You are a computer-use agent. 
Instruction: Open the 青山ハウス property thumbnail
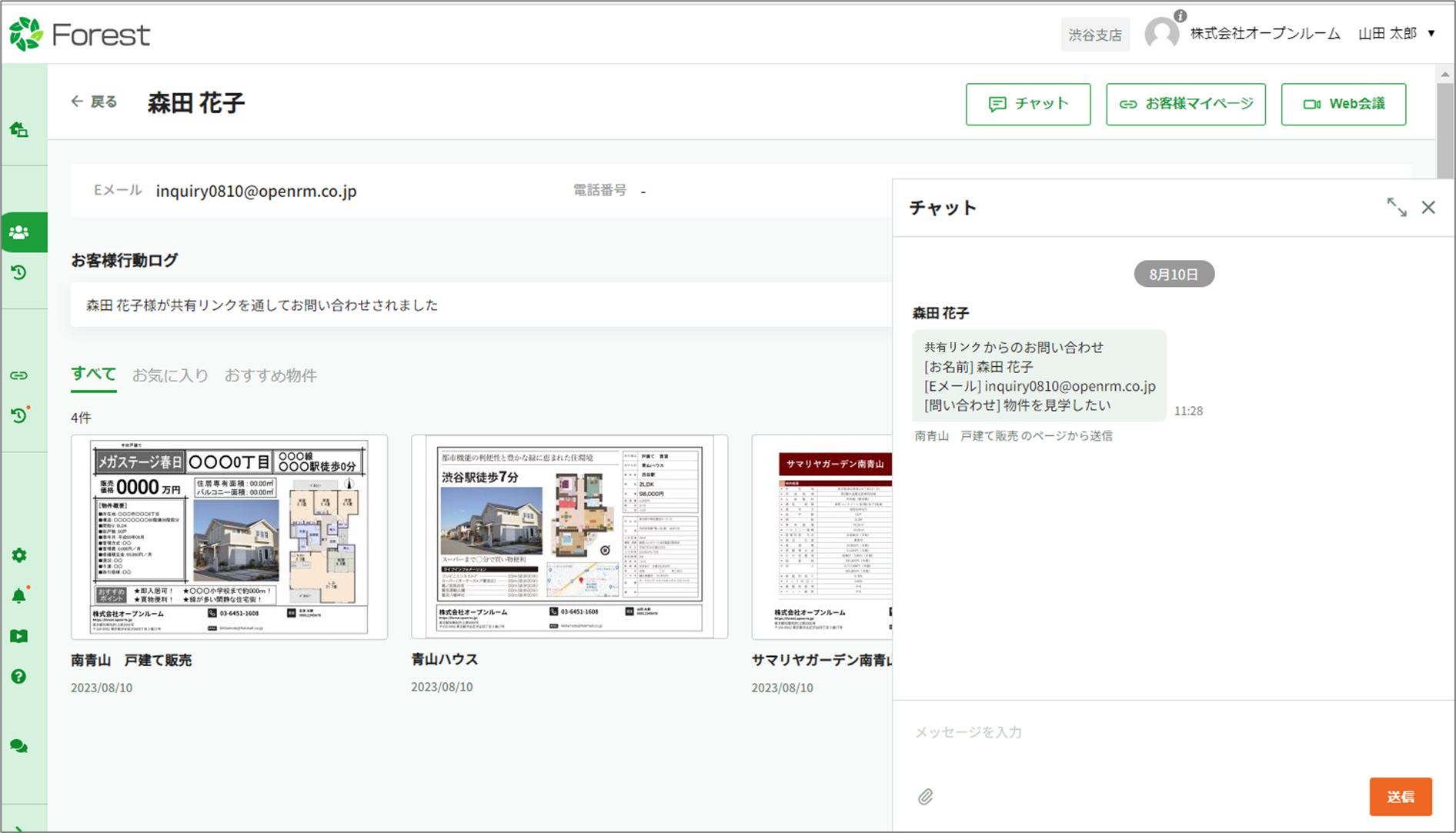click(x=569, y=537)
